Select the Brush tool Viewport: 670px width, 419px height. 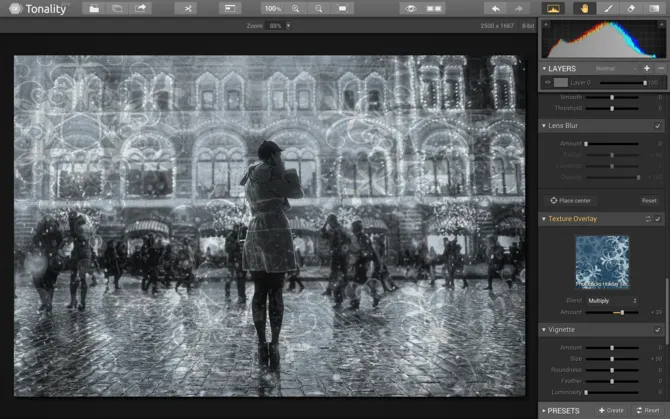coord(607,8)
